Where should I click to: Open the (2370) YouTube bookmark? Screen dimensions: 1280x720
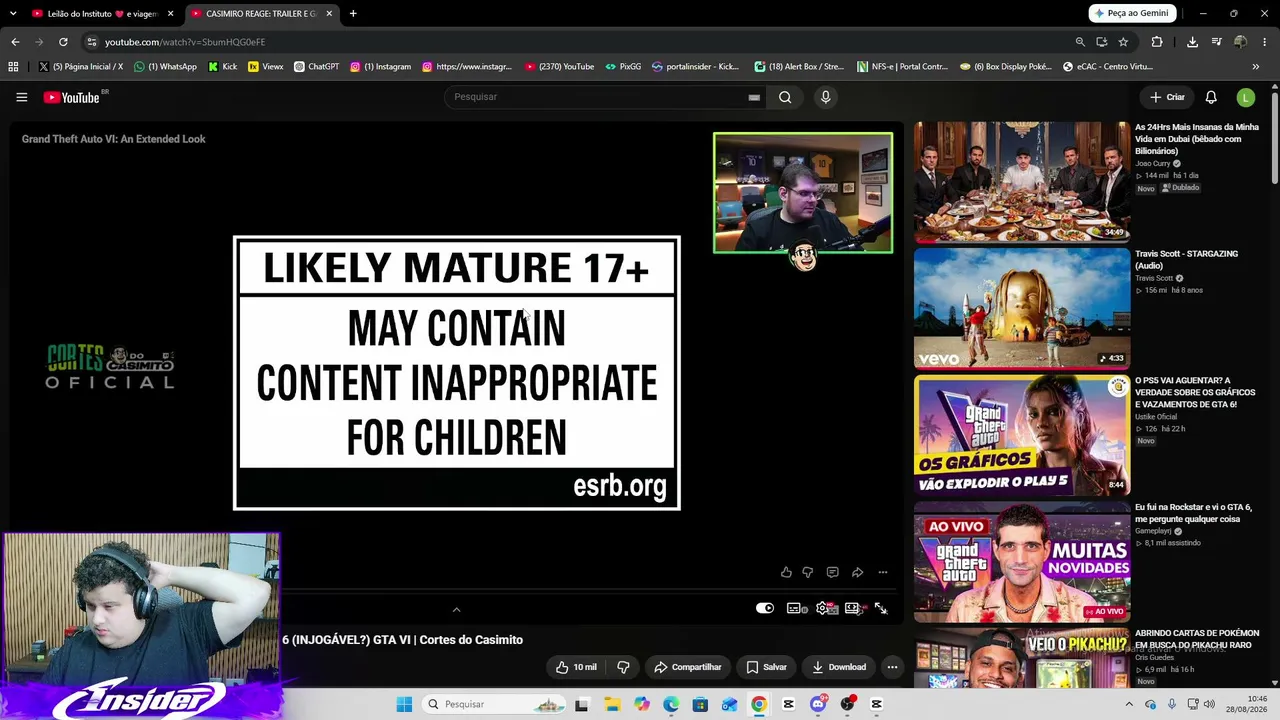[x=559, y=67]
